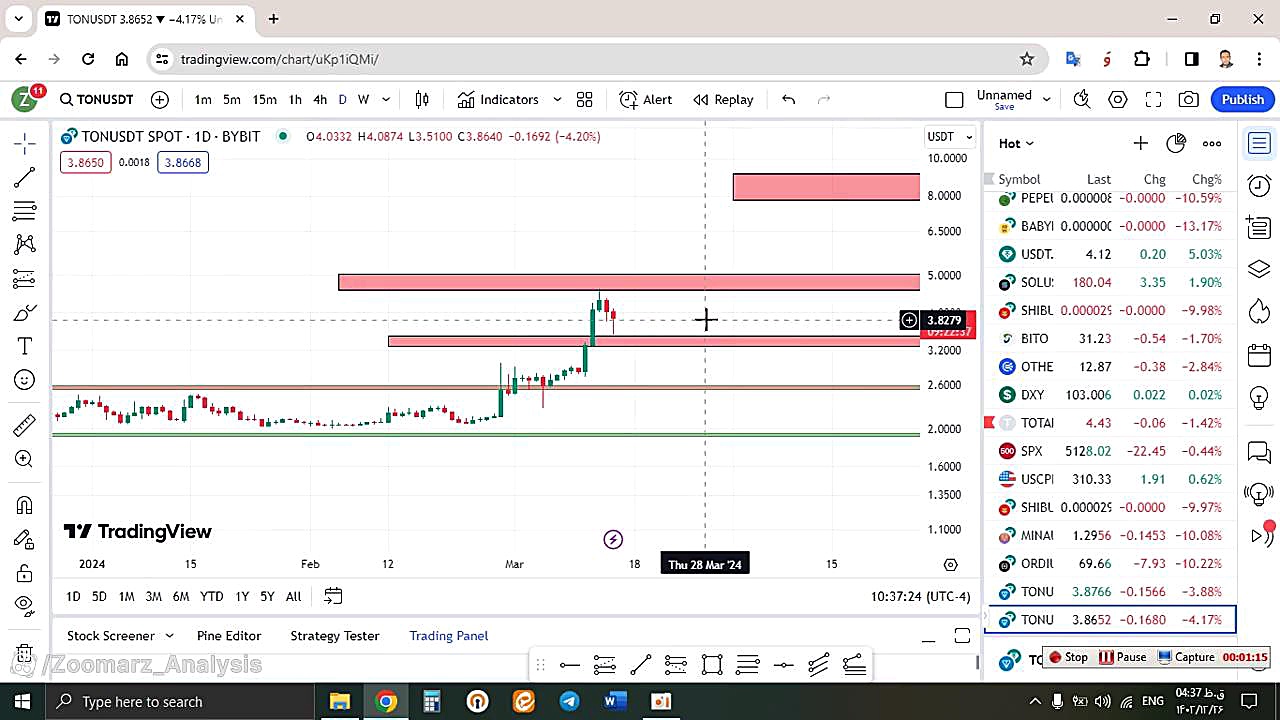
Task: Open chart settings hexagon icon
Action: click(1118, 99)
